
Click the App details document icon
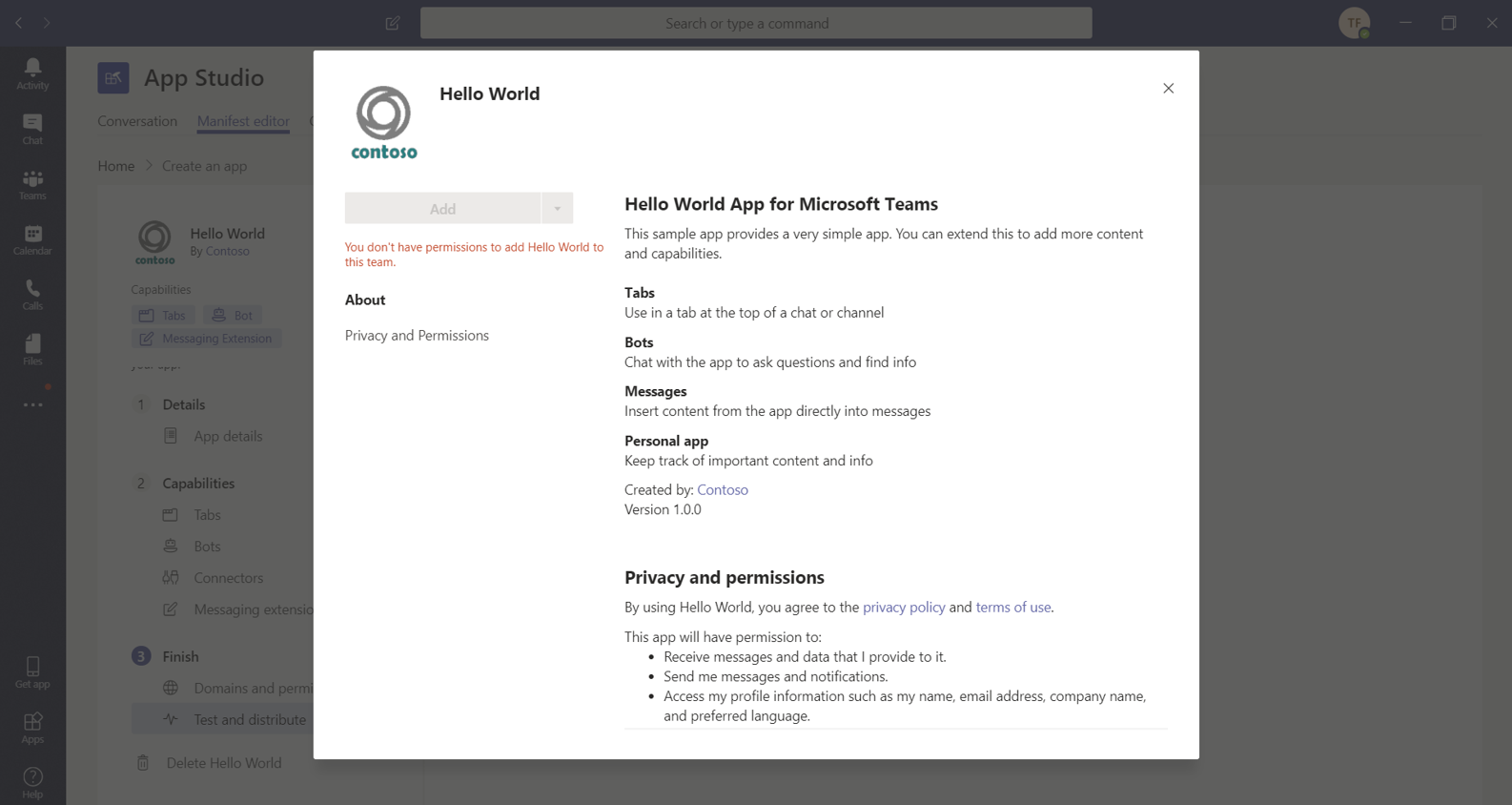(x=171, y=436)
